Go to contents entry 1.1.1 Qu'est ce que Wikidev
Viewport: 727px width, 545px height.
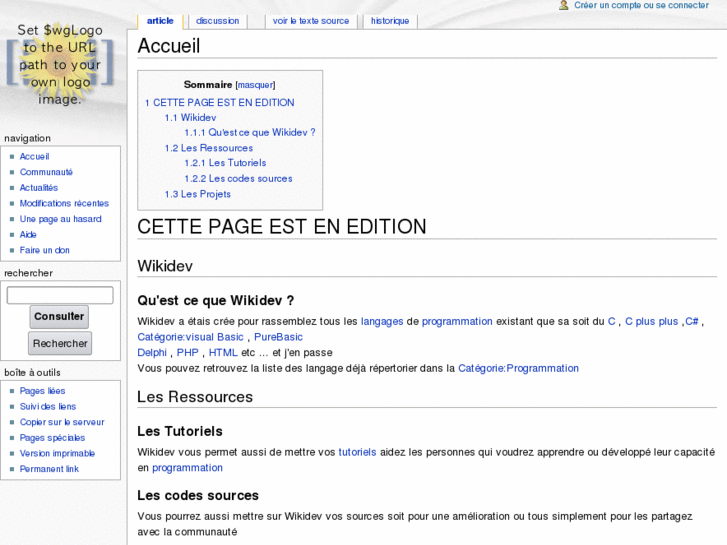point(250,133)
